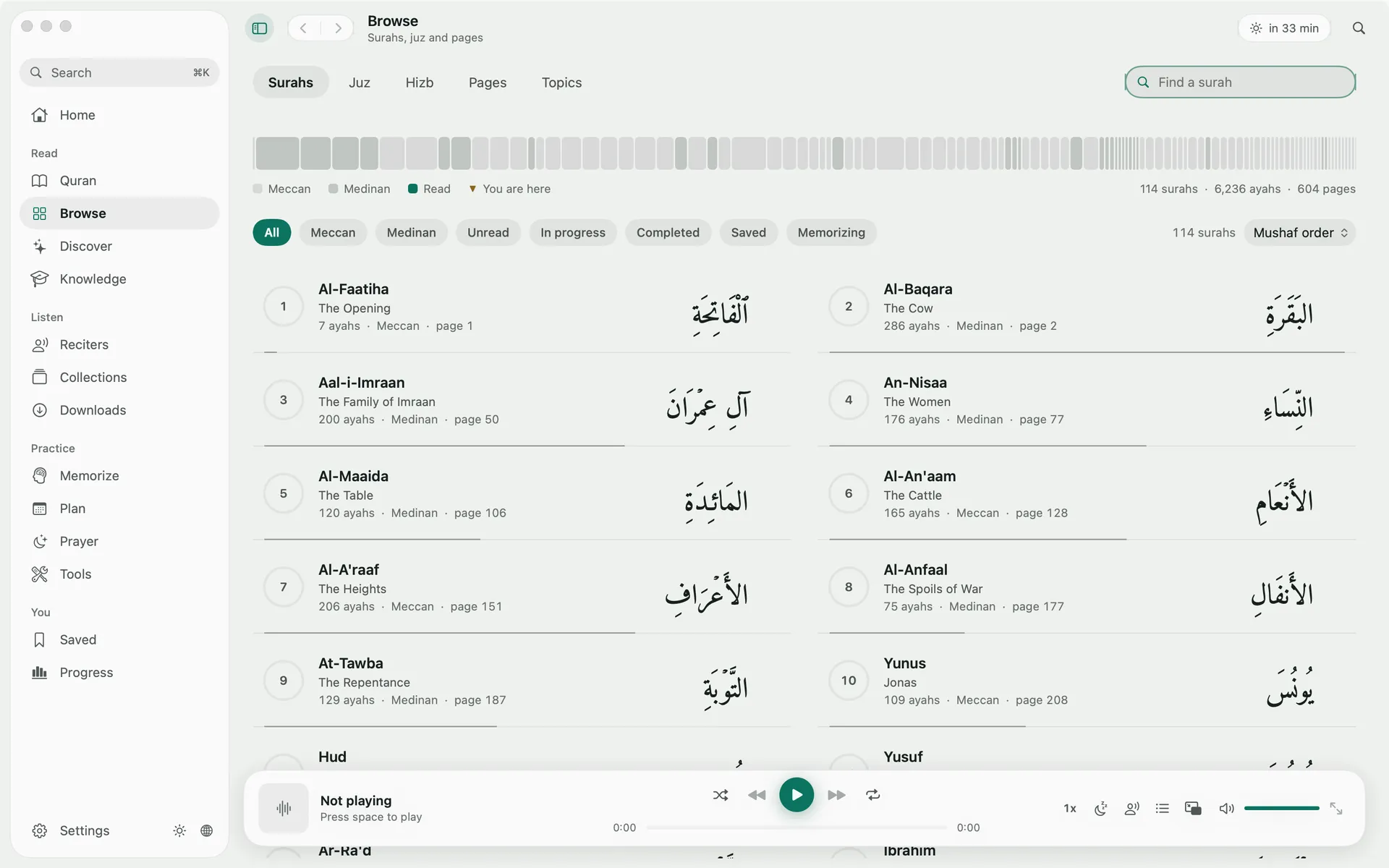The height and width of the screenshot is (868, 1389).
Task: Open the mini player picture-in-picture icon
Action: 1193,809
